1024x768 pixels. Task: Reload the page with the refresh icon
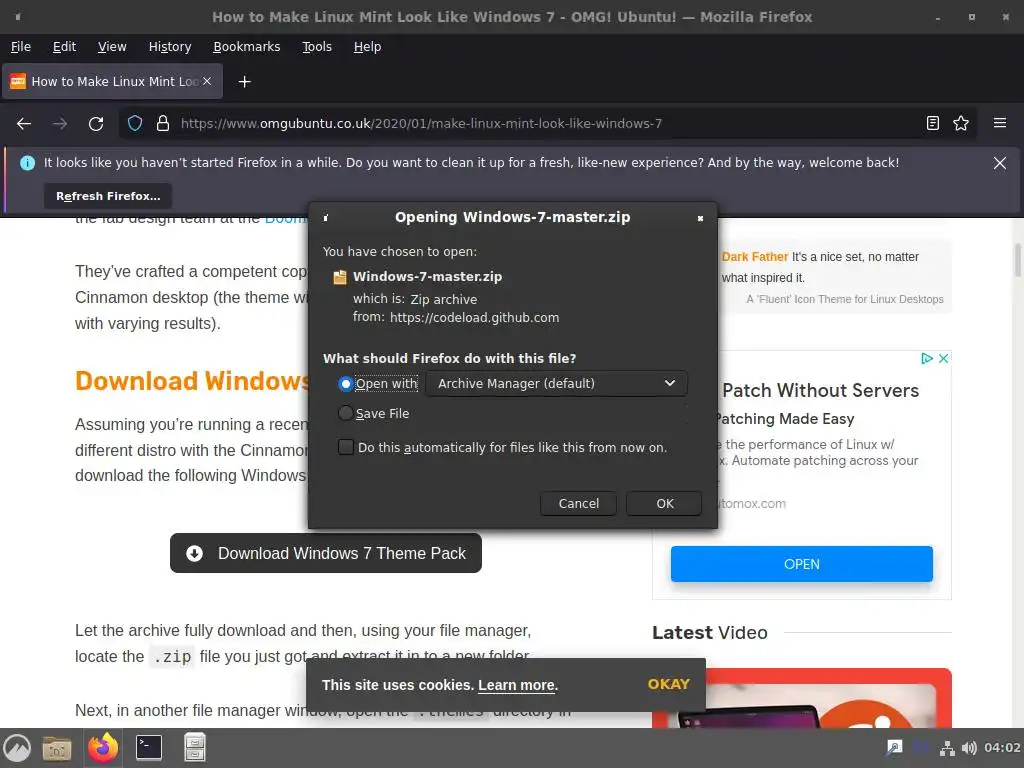(x=96, y=123)
